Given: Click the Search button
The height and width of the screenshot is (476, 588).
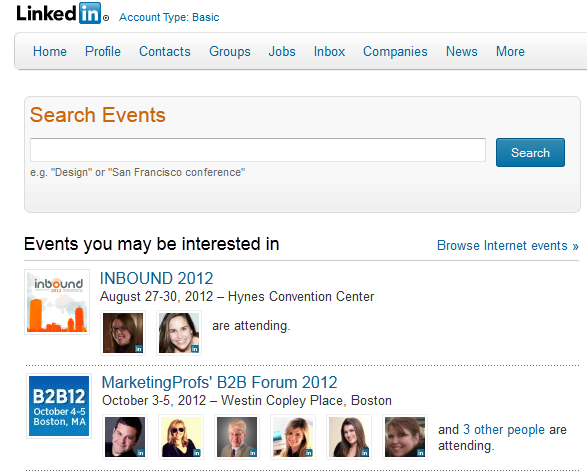Looking at the screenshot, I should tap(530, 152).
